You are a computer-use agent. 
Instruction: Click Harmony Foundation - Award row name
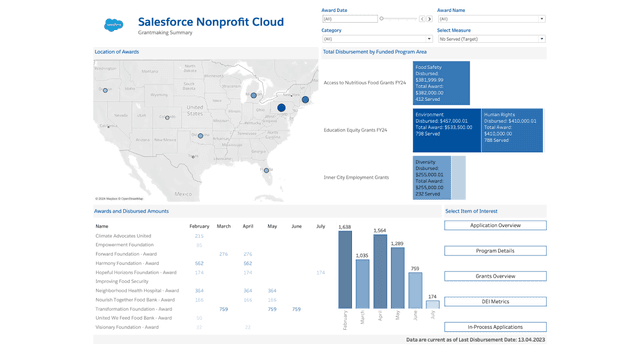click(127, 263)
